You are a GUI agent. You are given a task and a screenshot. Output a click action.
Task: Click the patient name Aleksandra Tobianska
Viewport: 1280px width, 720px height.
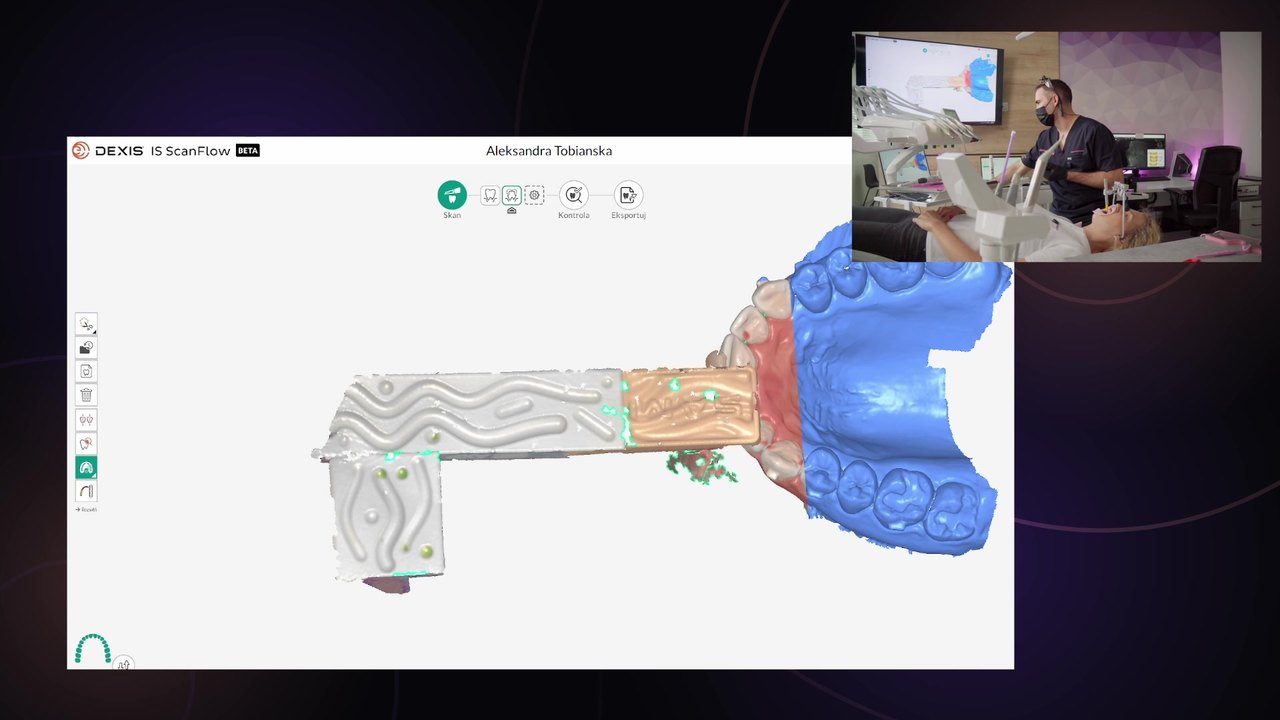[549, 151]
